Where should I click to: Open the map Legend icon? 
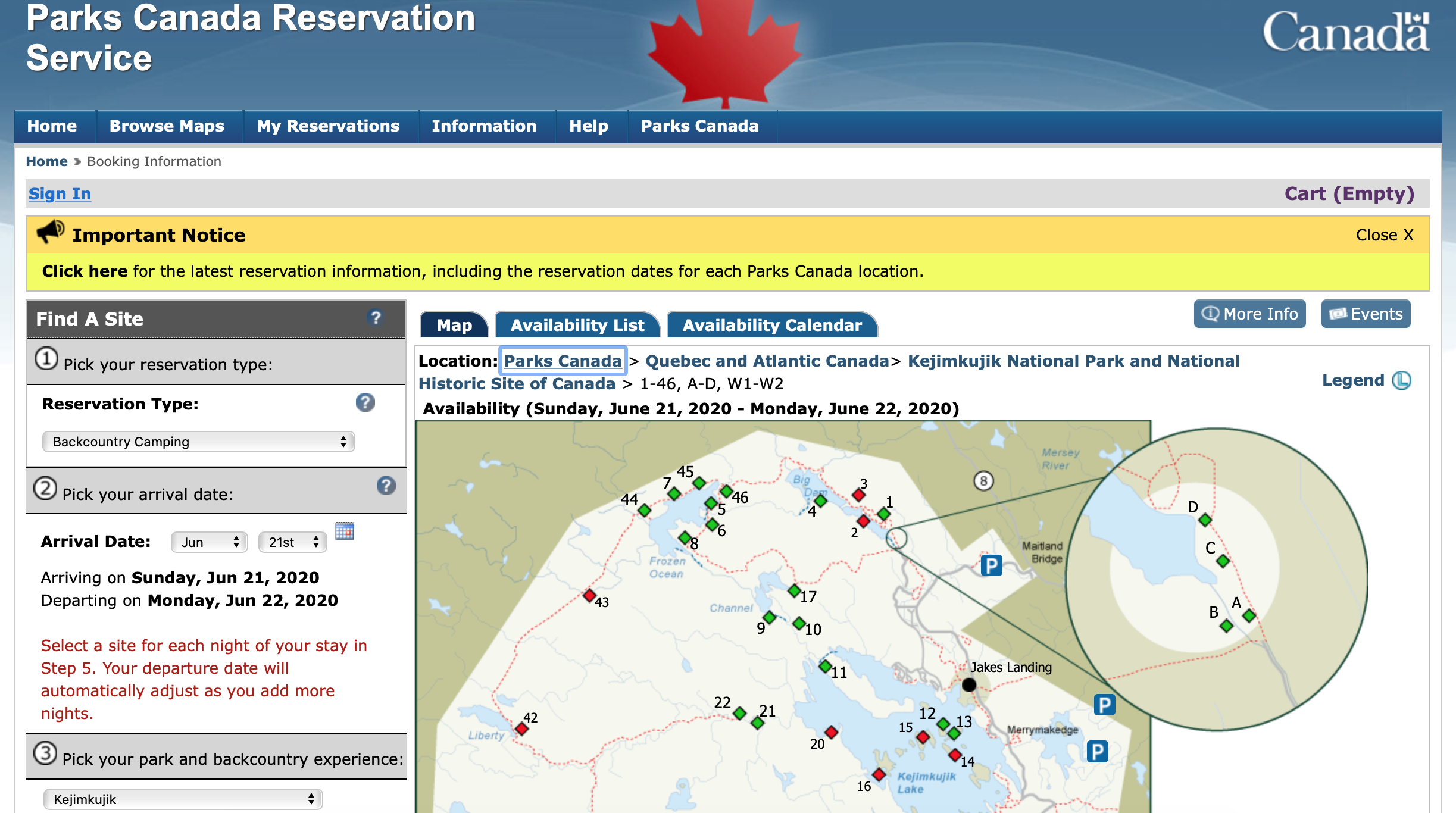pyautogui.click(x=1401, y=380)
